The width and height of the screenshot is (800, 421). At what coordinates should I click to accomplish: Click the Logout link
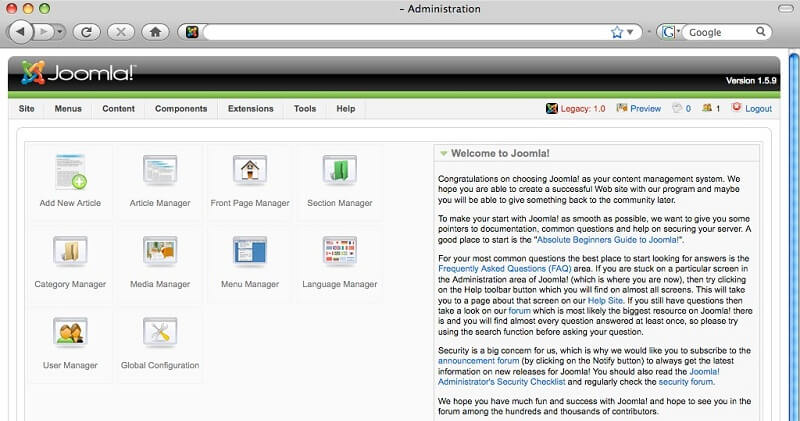tap(758, 109)
